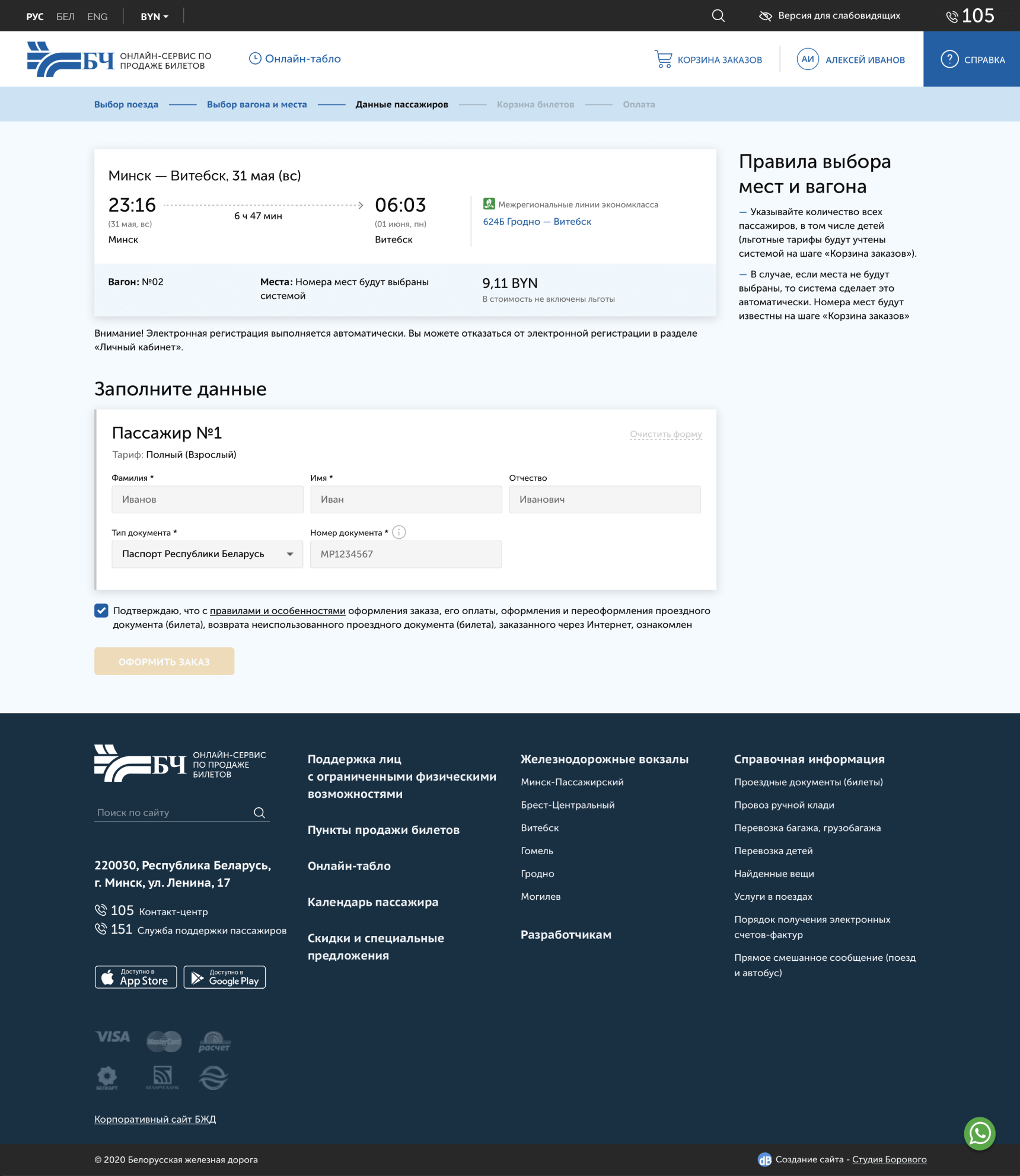Click Очистить форму link
This screenshot has width=1020, height=1176.
665,434
